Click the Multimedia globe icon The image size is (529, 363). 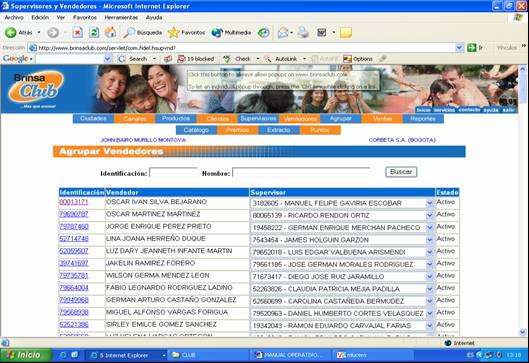tap(217, 32)
